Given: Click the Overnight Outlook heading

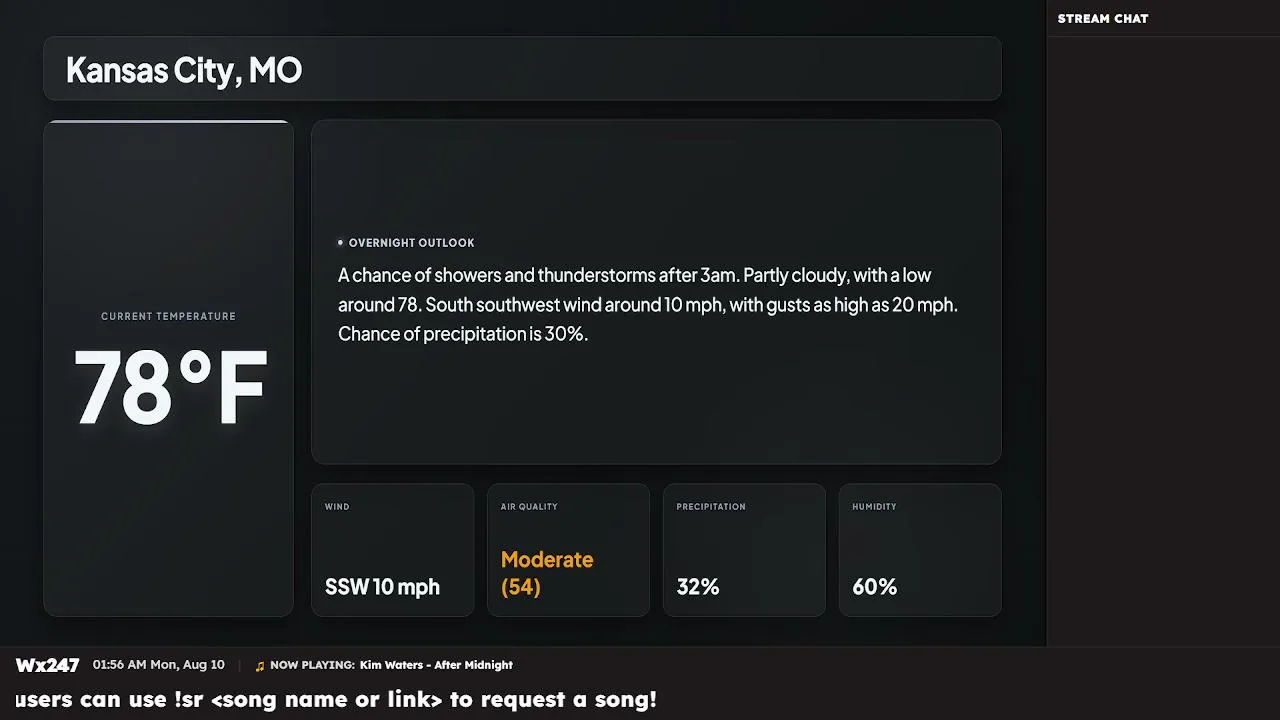Looking at the screenshot, I should click(x=411, y=243).
